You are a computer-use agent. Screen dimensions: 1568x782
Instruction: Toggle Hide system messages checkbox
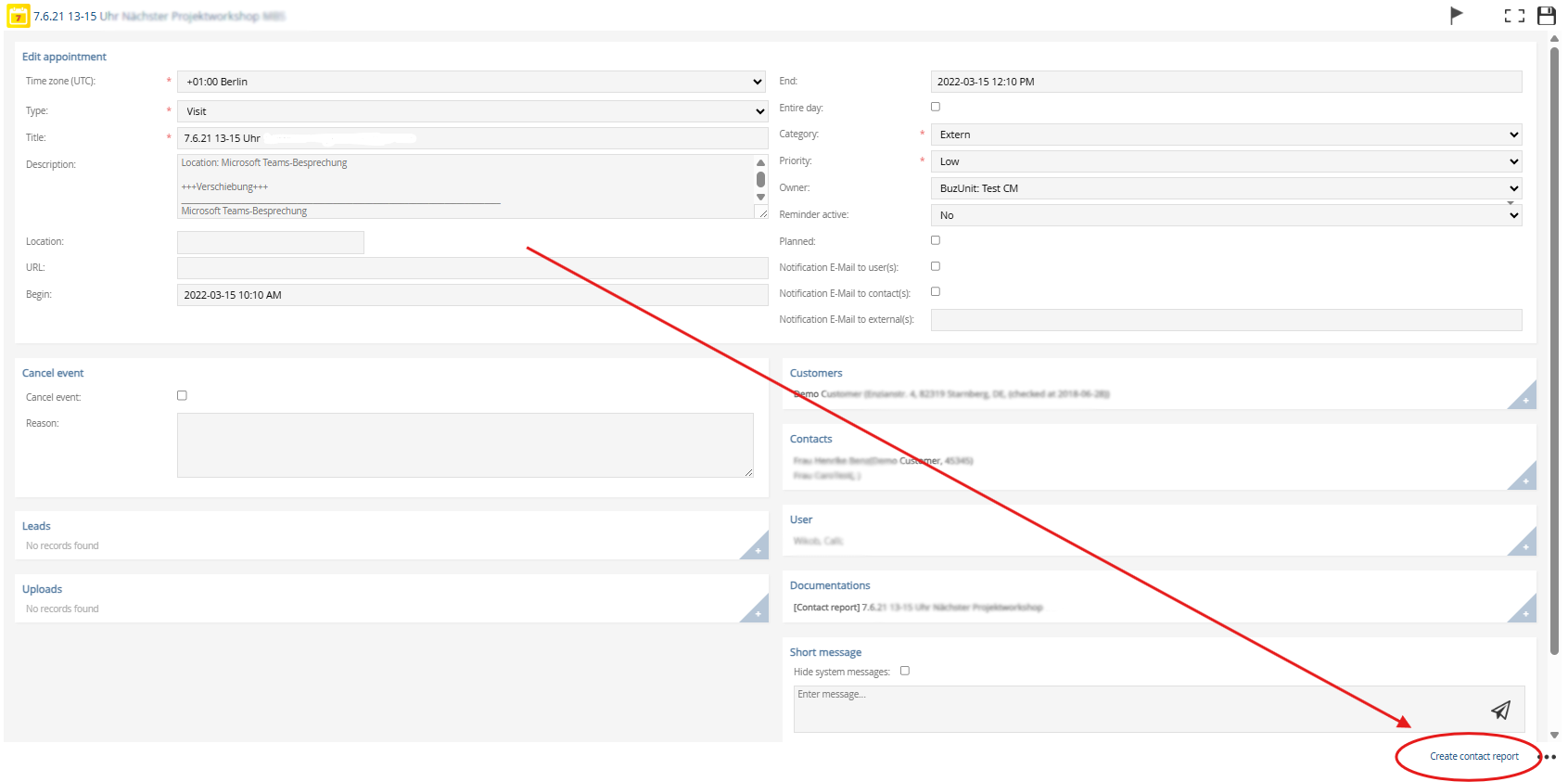coord(905,671)
